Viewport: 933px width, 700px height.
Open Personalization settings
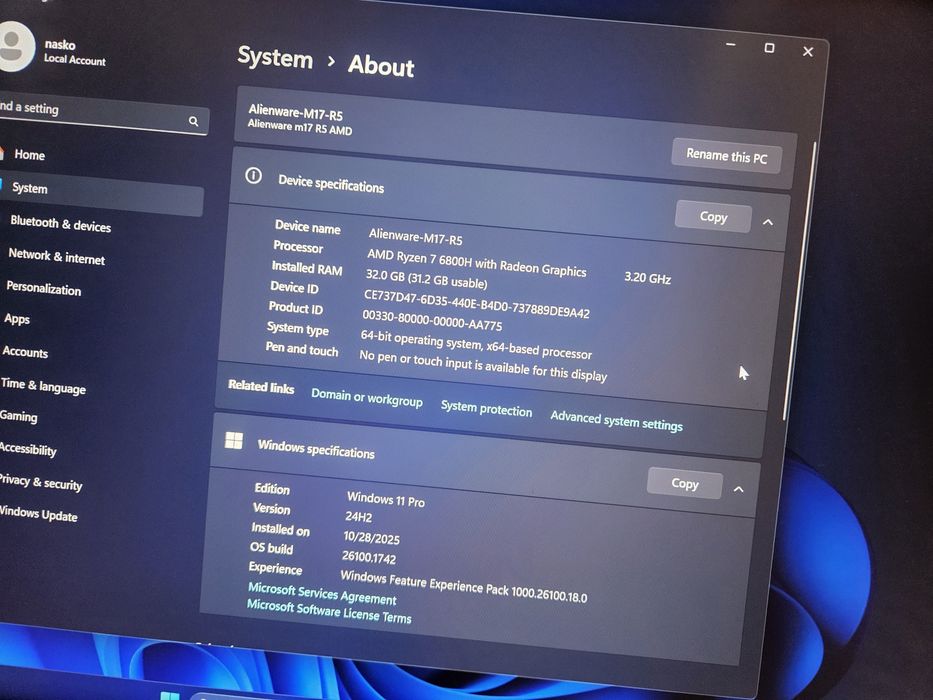43,288
